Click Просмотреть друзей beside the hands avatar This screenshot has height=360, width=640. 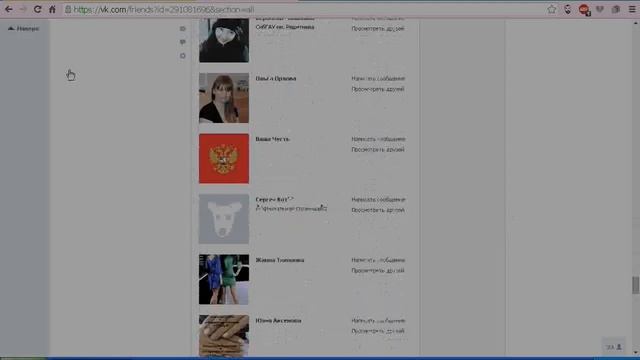point(378,331)
